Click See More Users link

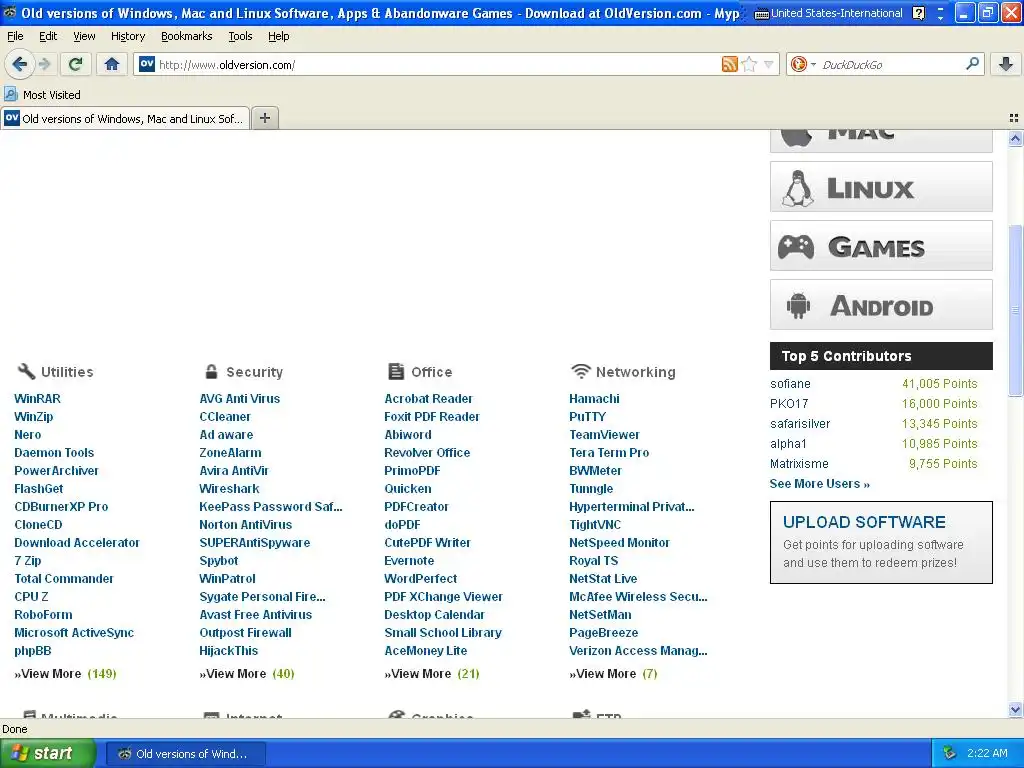pos(820,483)
